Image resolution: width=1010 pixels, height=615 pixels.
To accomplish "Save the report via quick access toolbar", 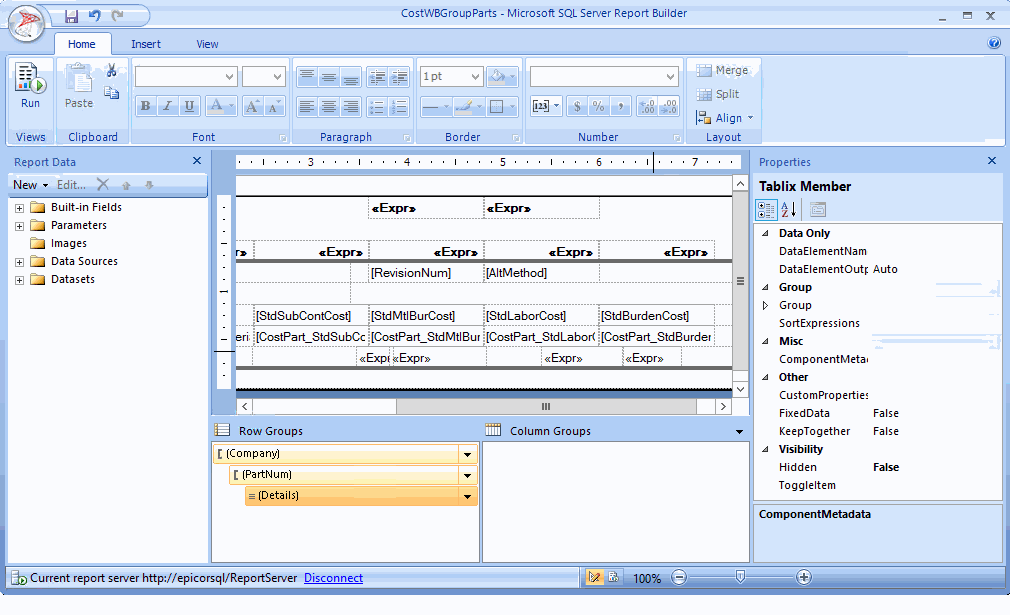I will [71, 15].
